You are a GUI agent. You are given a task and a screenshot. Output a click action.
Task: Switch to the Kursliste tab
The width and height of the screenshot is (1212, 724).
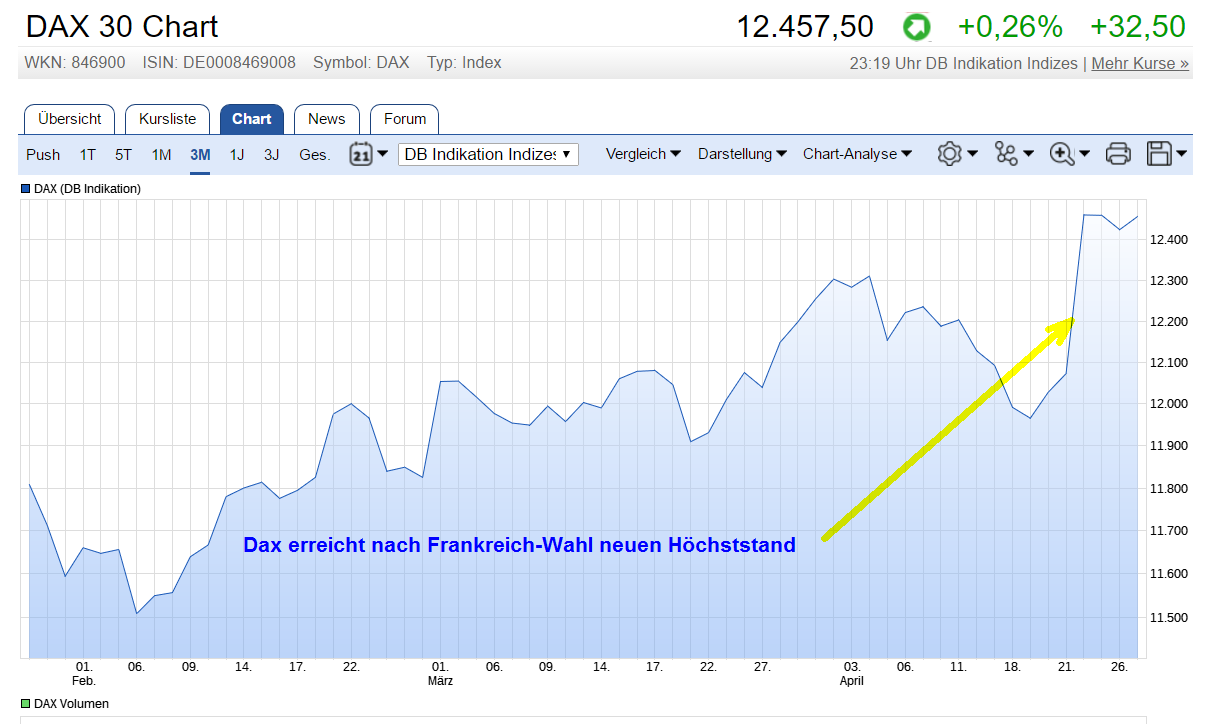167,119
